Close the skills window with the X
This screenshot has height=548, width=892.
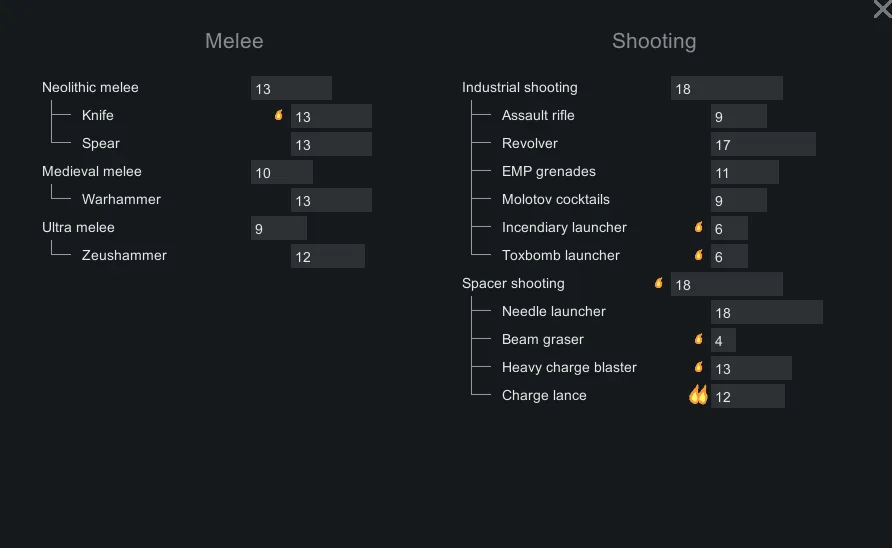click(x=881, y=9)
